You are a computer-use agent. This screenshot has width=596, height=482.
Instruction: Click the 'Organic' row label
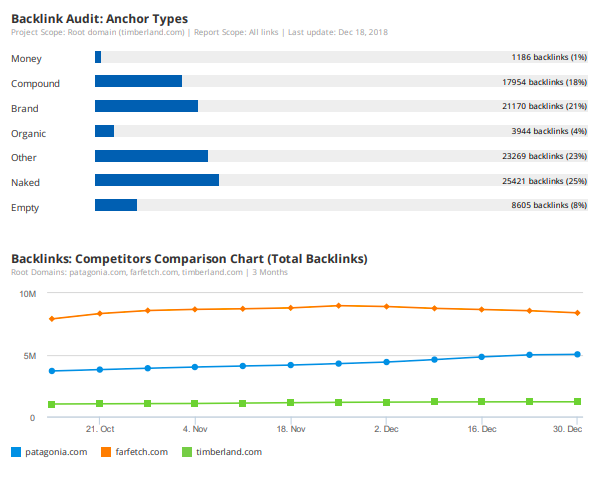(29, 134)
